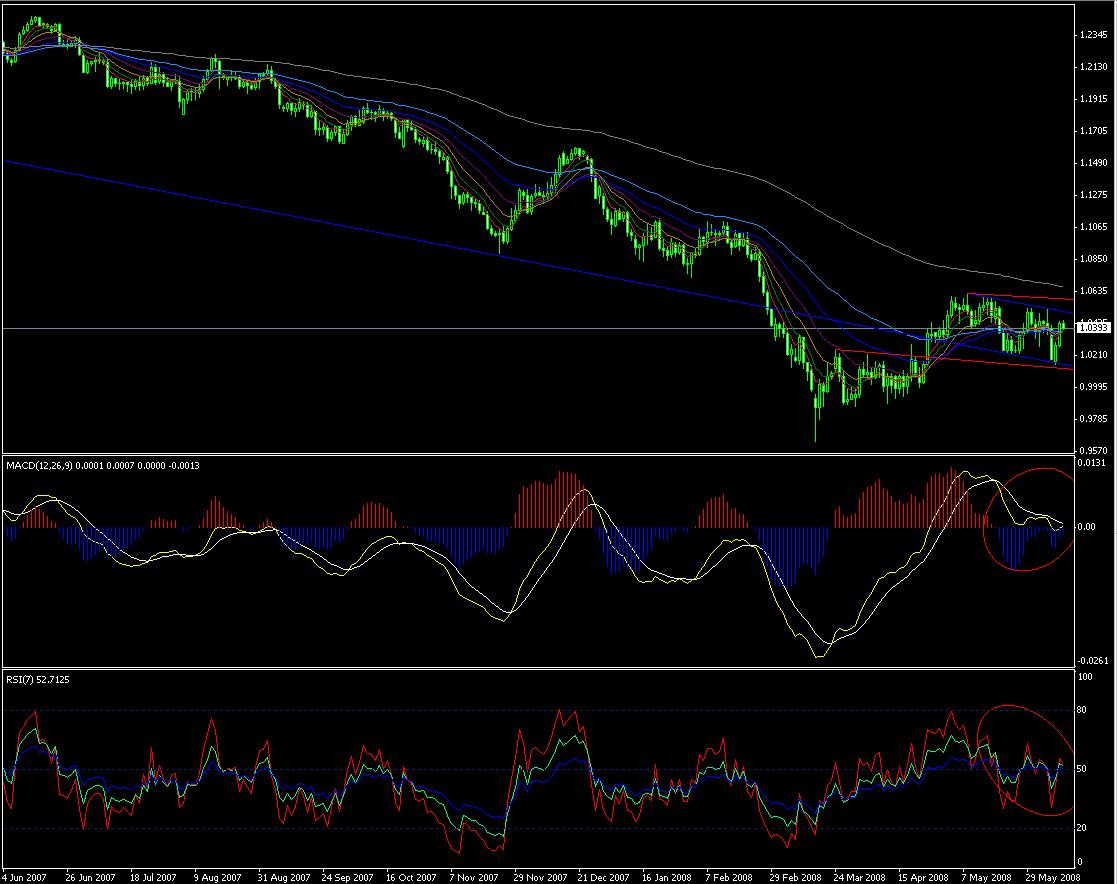Select the 29 Nov 2007 date marker
The image size is (1117, 884).
click(536, 874)
